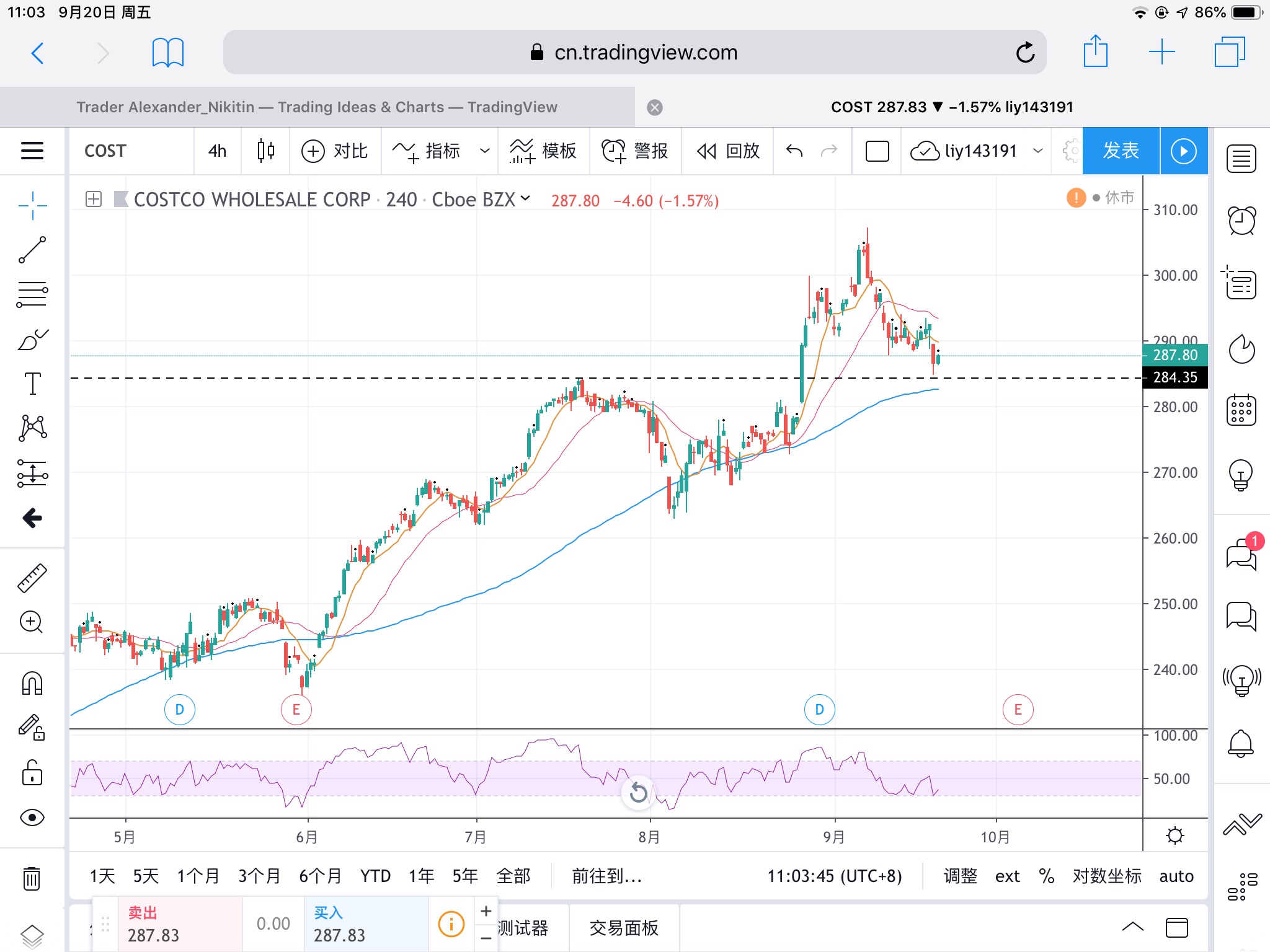Select the ruler measure tool
This screenshot has width=1270, height=952.
pos(32,578)
